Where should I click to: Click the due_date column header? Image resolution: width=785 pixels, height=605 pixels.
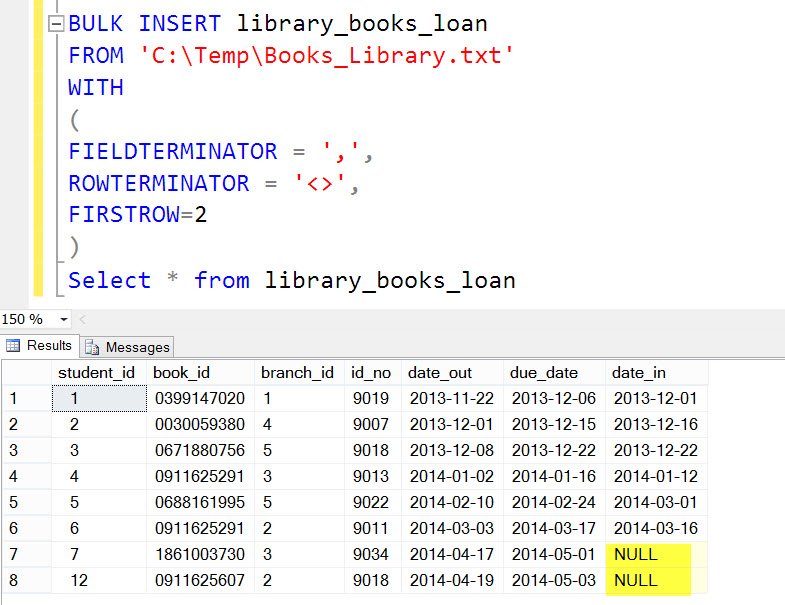pyautogui.click(x=554, y=373)
